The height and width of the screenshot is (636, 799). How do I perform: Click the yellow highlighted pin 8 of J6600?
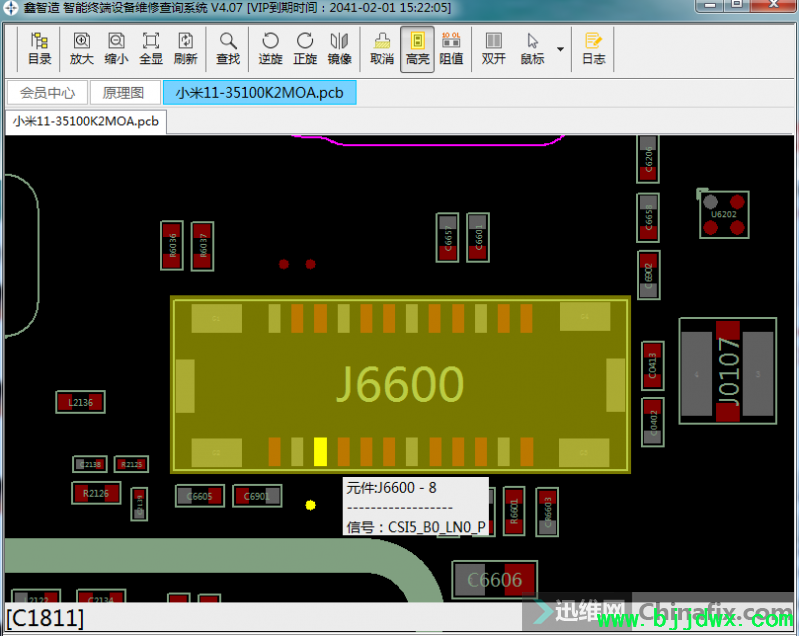(x=320, y=452)
